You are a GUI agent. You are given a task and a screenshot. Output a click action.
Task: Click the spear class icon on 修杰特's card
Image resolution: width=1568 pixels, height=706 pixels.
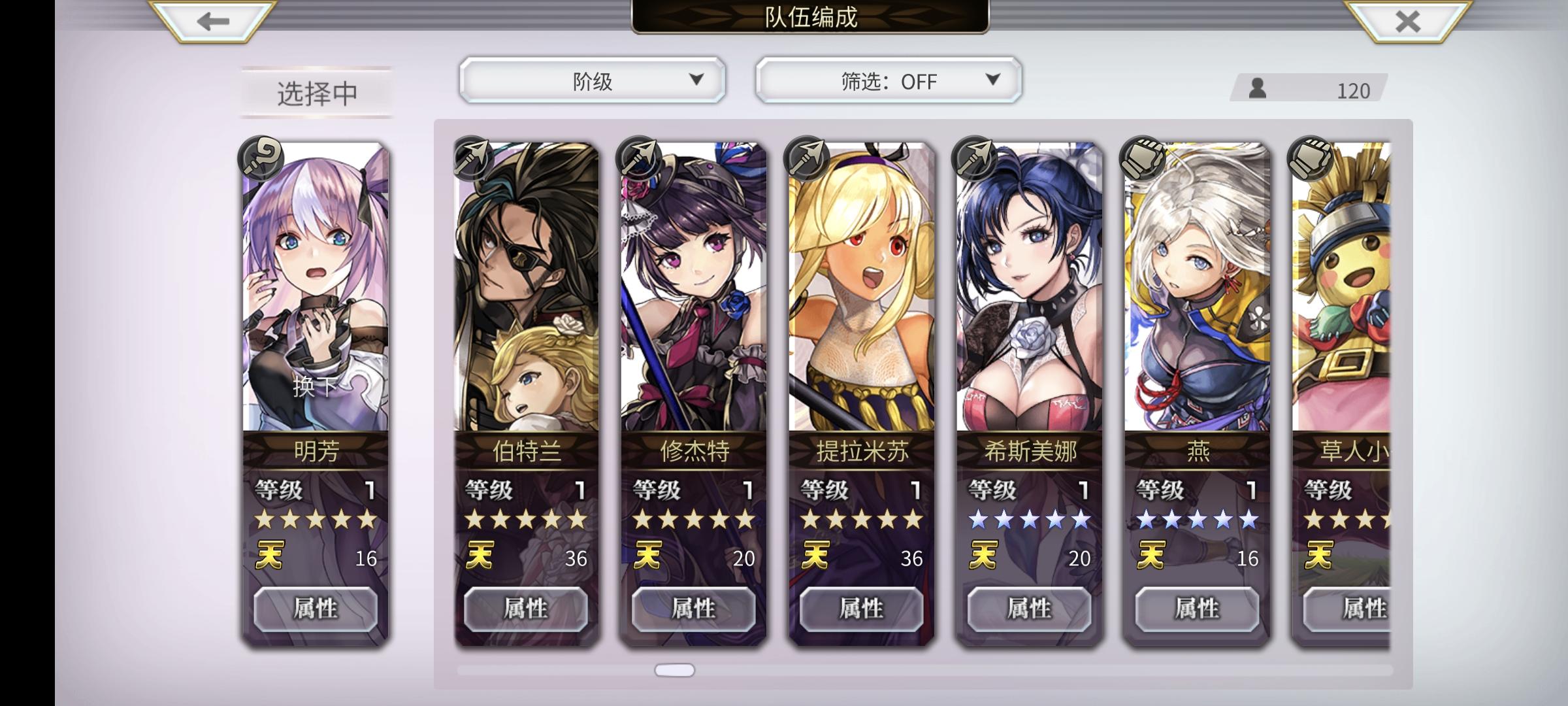point(640,158)
